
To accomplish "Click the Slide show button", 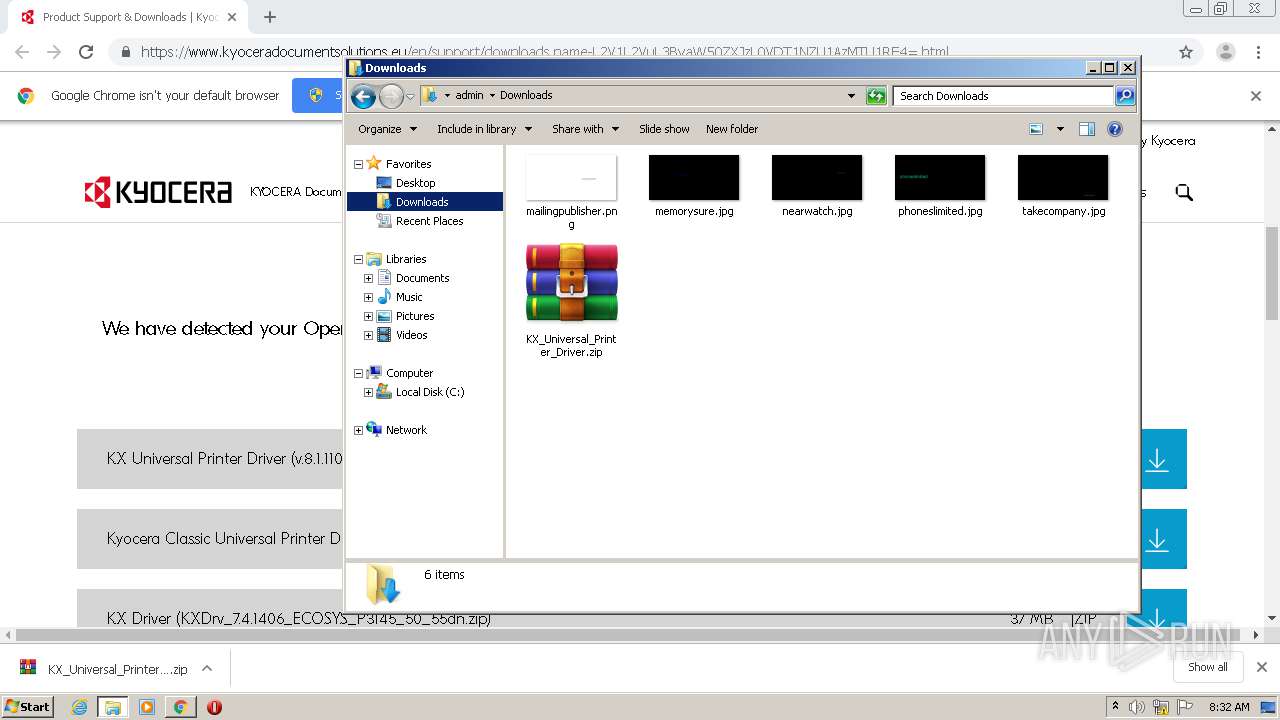I will tap(664, 129).
